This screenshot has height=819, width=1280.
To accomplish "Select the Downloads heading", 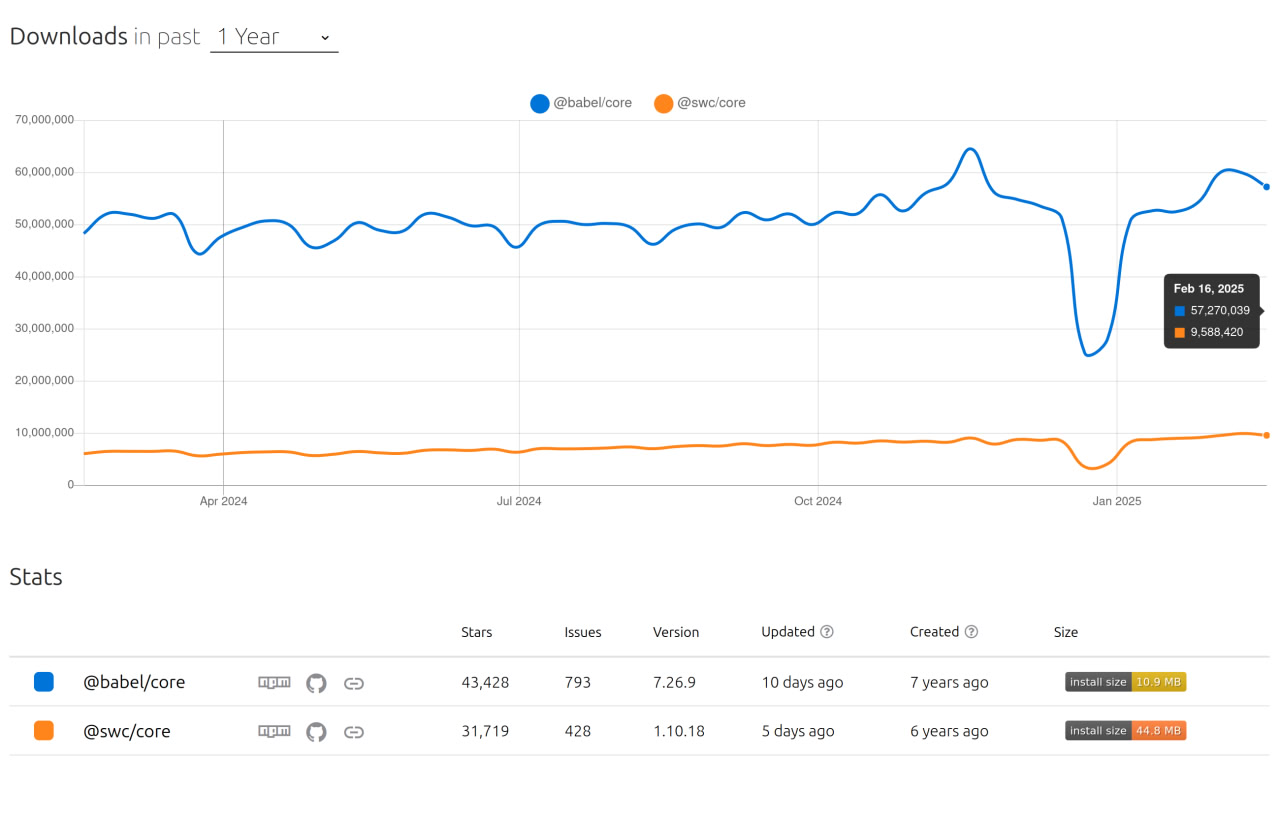I will [x=69, y=35].
